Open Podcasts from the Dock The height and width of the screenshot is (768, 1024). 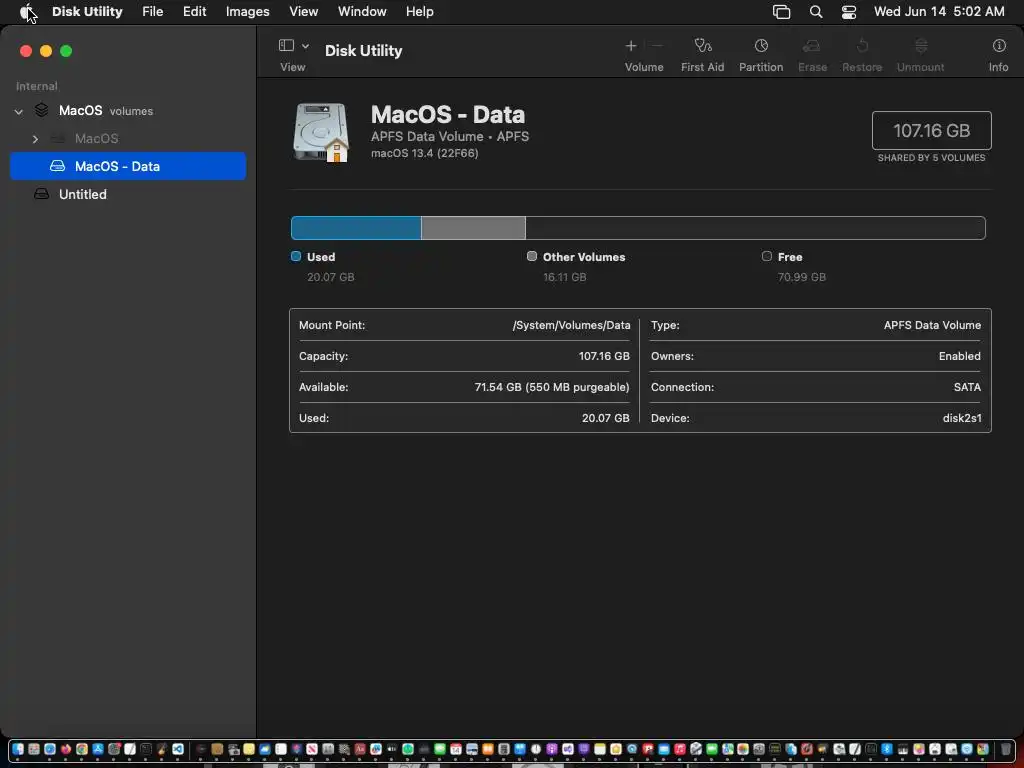coord(551,749)
